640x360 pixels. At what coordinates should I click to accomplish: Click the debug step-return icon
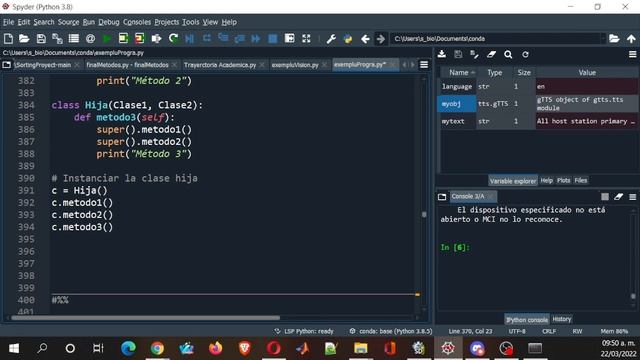tap(240, 38)
